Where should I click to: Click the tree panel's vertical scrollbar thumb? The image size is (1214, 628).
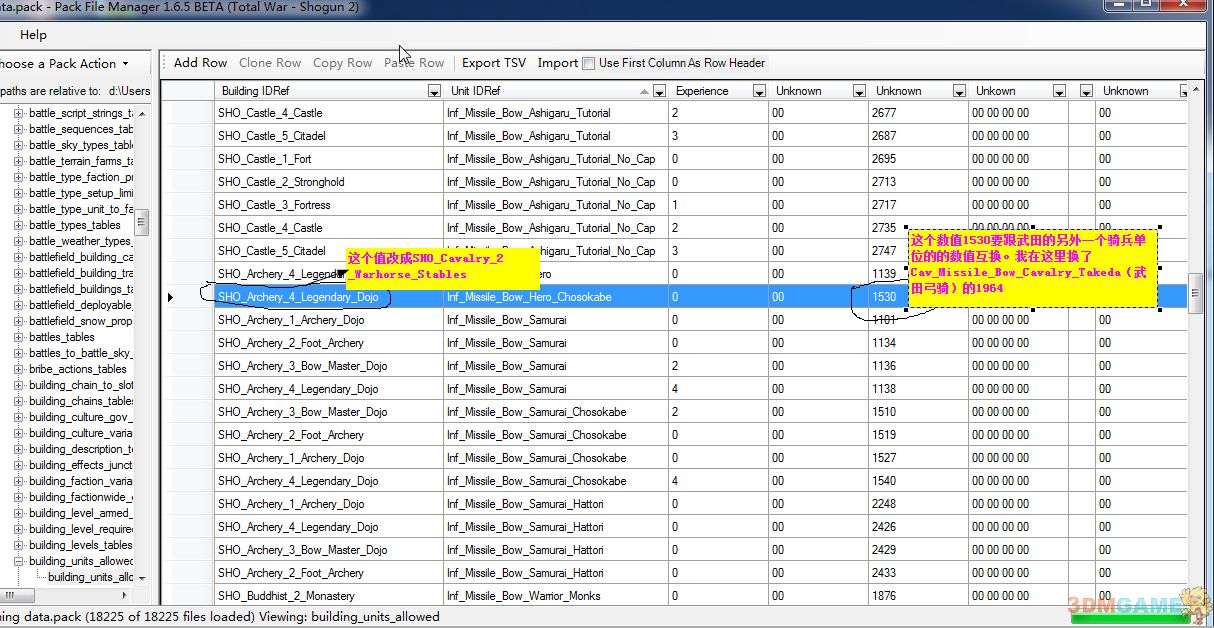[142, 222]
